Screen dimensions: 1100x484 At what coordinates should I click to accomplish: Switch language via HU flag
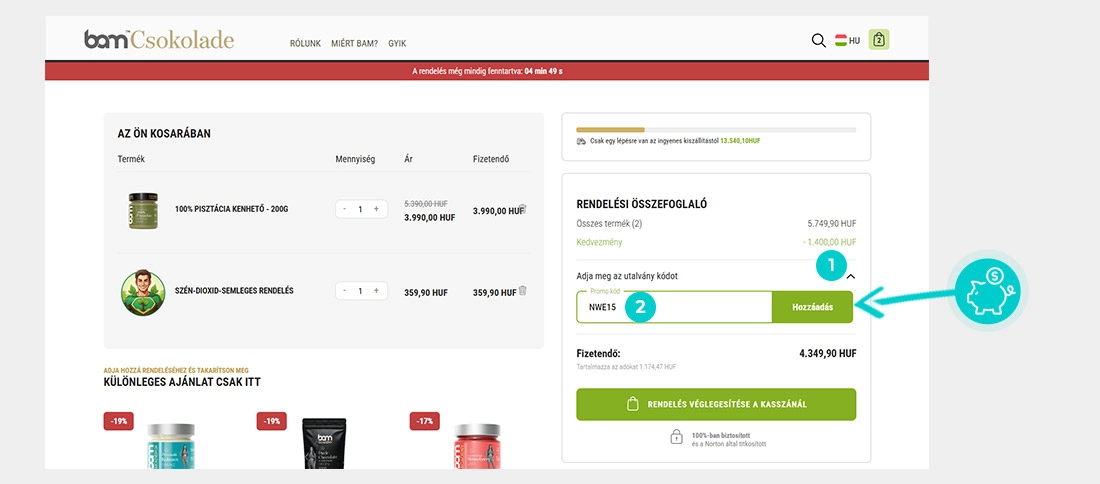click(847, 41)
